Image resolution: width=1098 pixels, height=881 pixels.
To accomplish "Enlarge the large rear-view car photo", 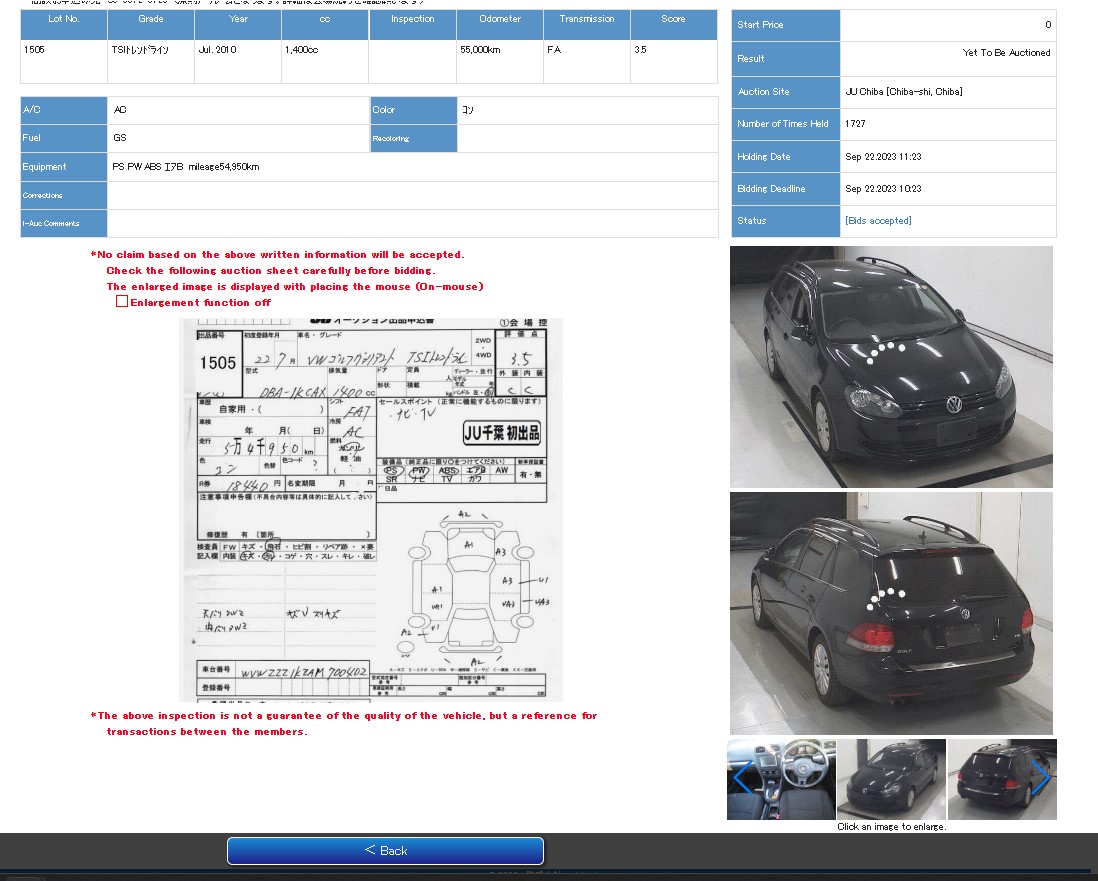I will pos(891,613).
